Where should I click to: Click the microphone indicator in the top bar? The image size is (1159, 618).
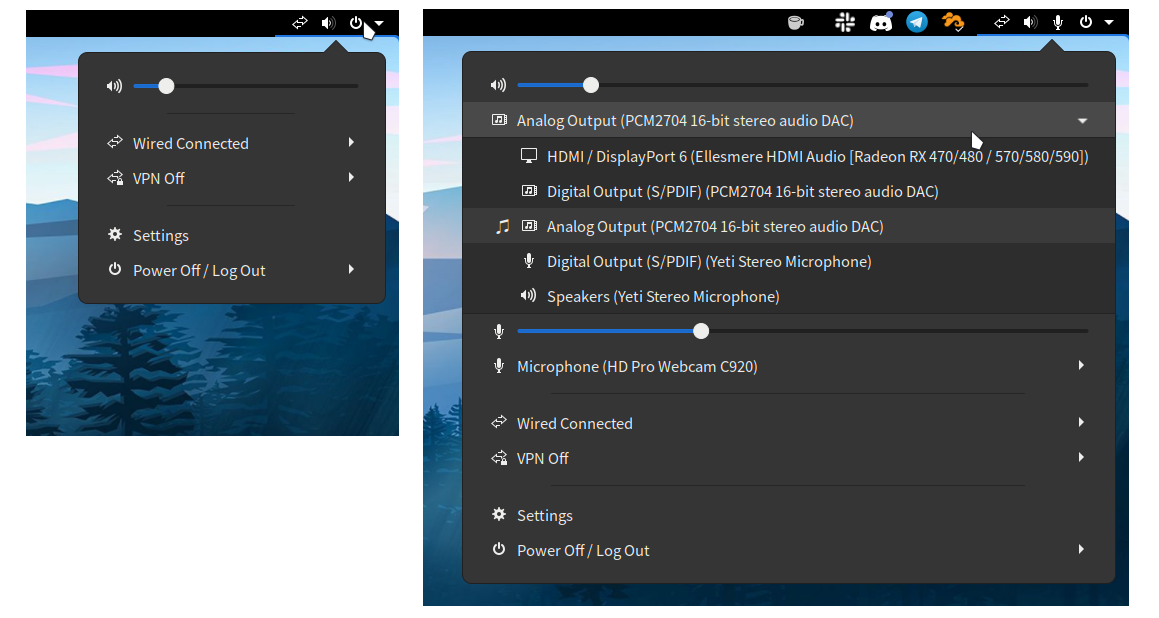pyautogui.click(x=1058, y=22)
